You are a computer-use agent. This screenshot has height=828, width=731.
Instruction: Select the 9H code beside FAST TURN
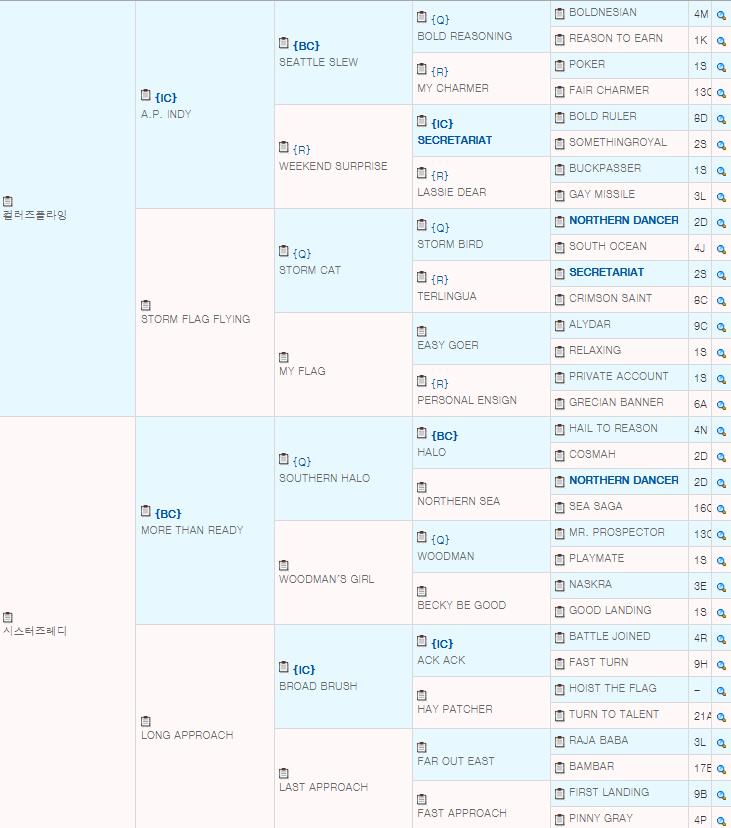coord(700,665)
